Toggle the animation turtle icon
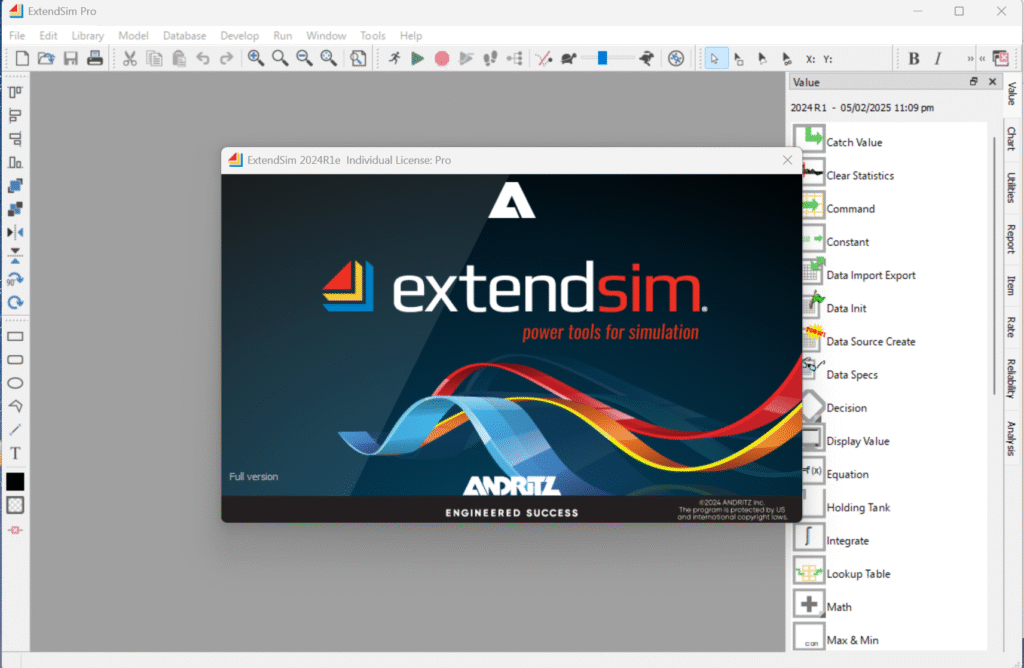 click(568, 59)
